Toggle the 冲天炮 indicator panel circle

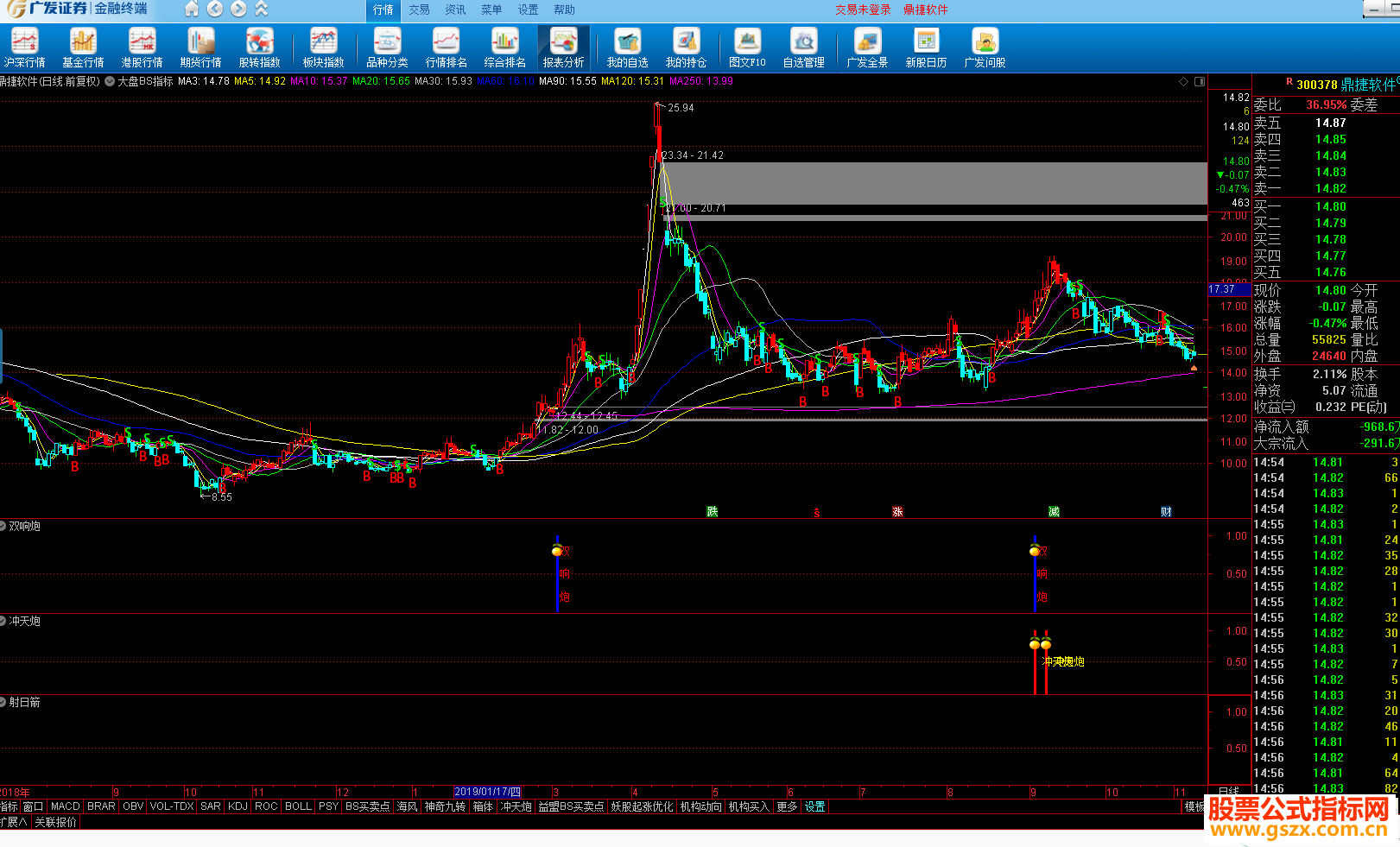pos(3,621)
